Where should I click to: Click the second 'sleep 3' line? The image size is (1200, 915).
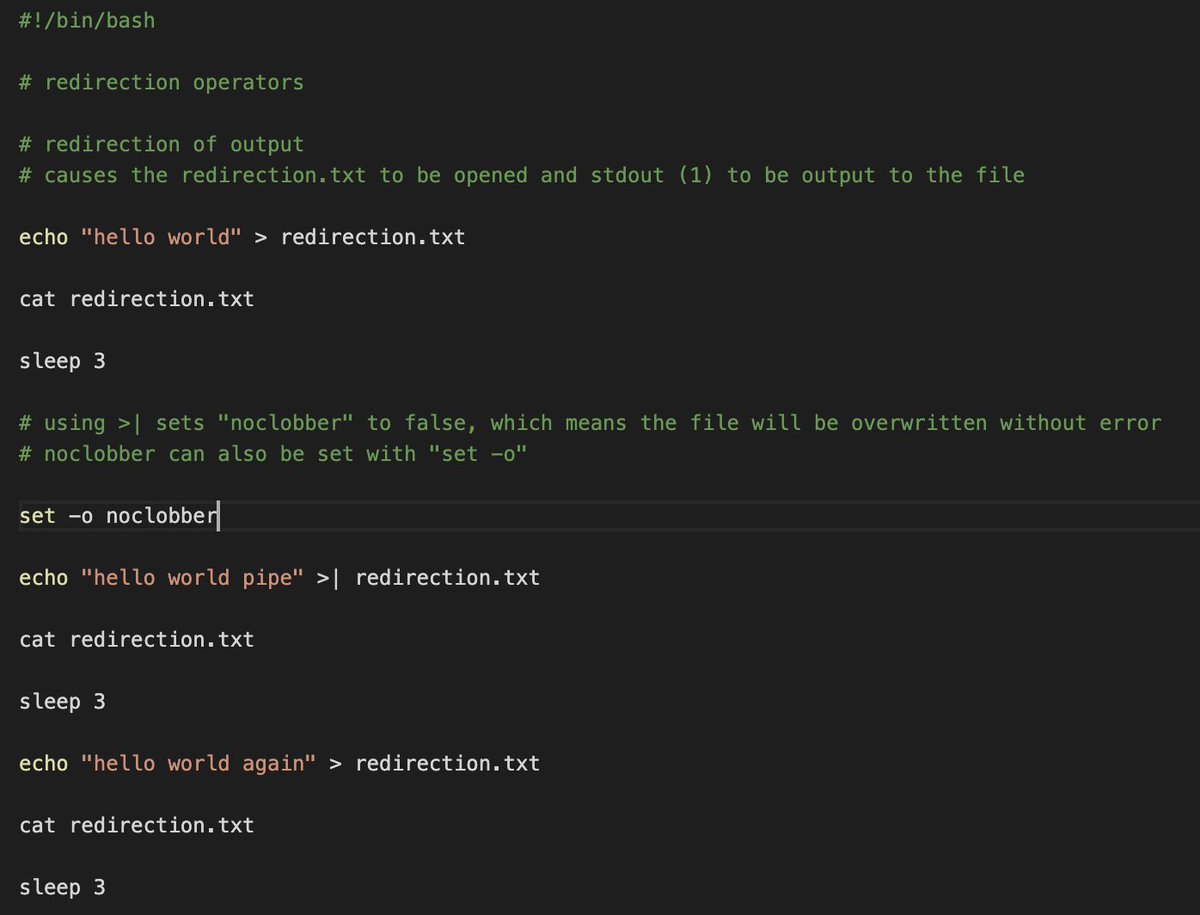click(x=62, y=702)
